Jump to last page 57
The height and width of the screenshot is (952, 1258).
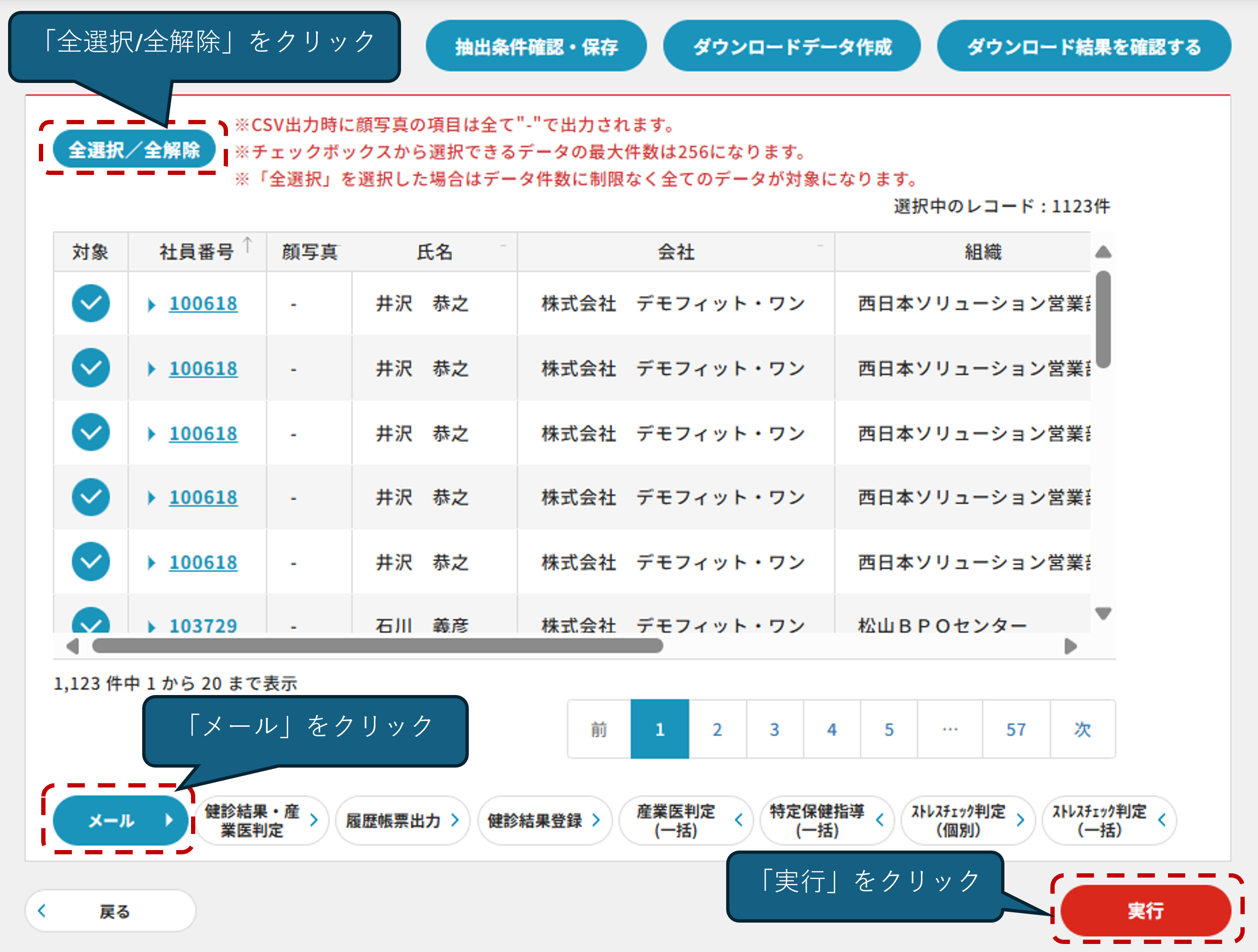[x=1016, y=729]
